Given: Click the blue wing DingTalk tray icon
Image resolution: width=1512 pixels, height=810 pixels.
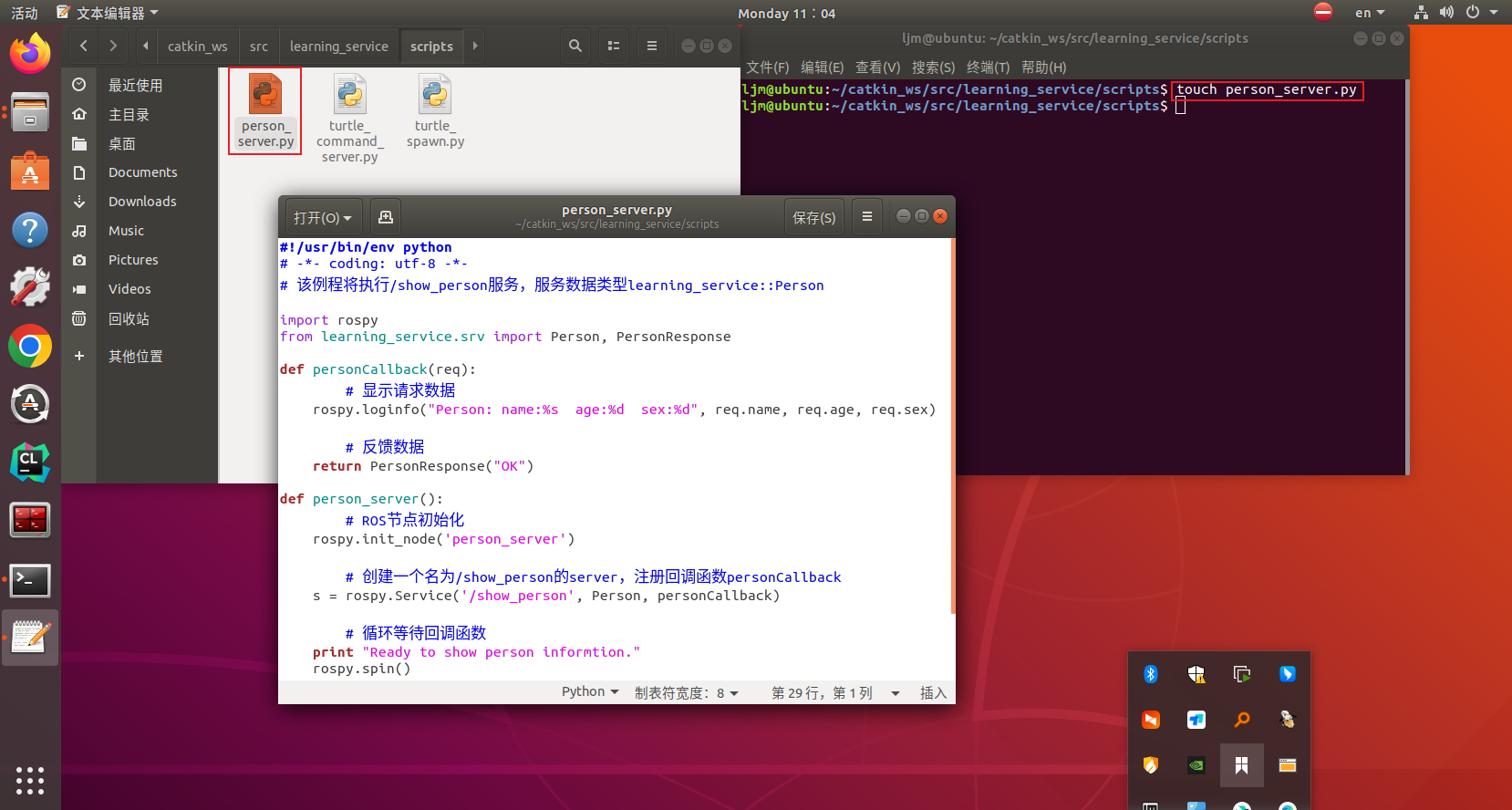Looking at the screenshot, I should [1288, 674].
